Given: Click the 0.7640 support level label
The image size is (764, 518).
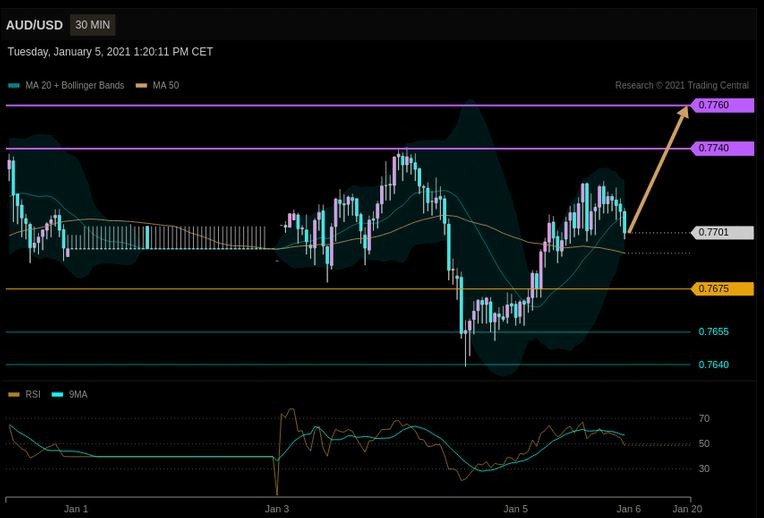Looking at the screenshot, I should 714,365.
